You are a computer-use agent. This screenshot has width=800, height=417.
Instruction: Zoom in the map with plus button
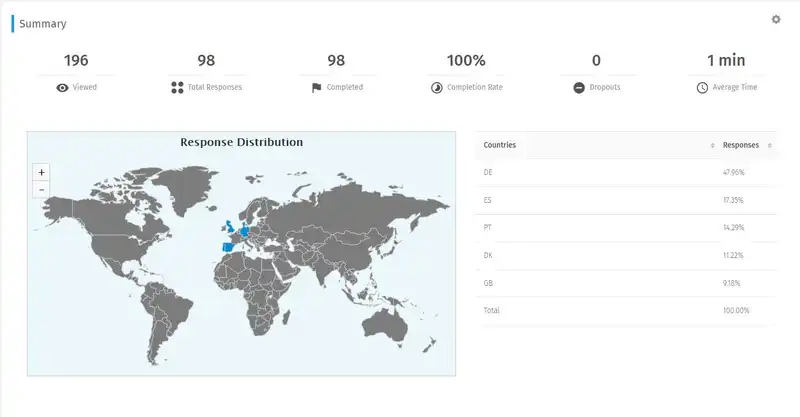pos(41,173)
